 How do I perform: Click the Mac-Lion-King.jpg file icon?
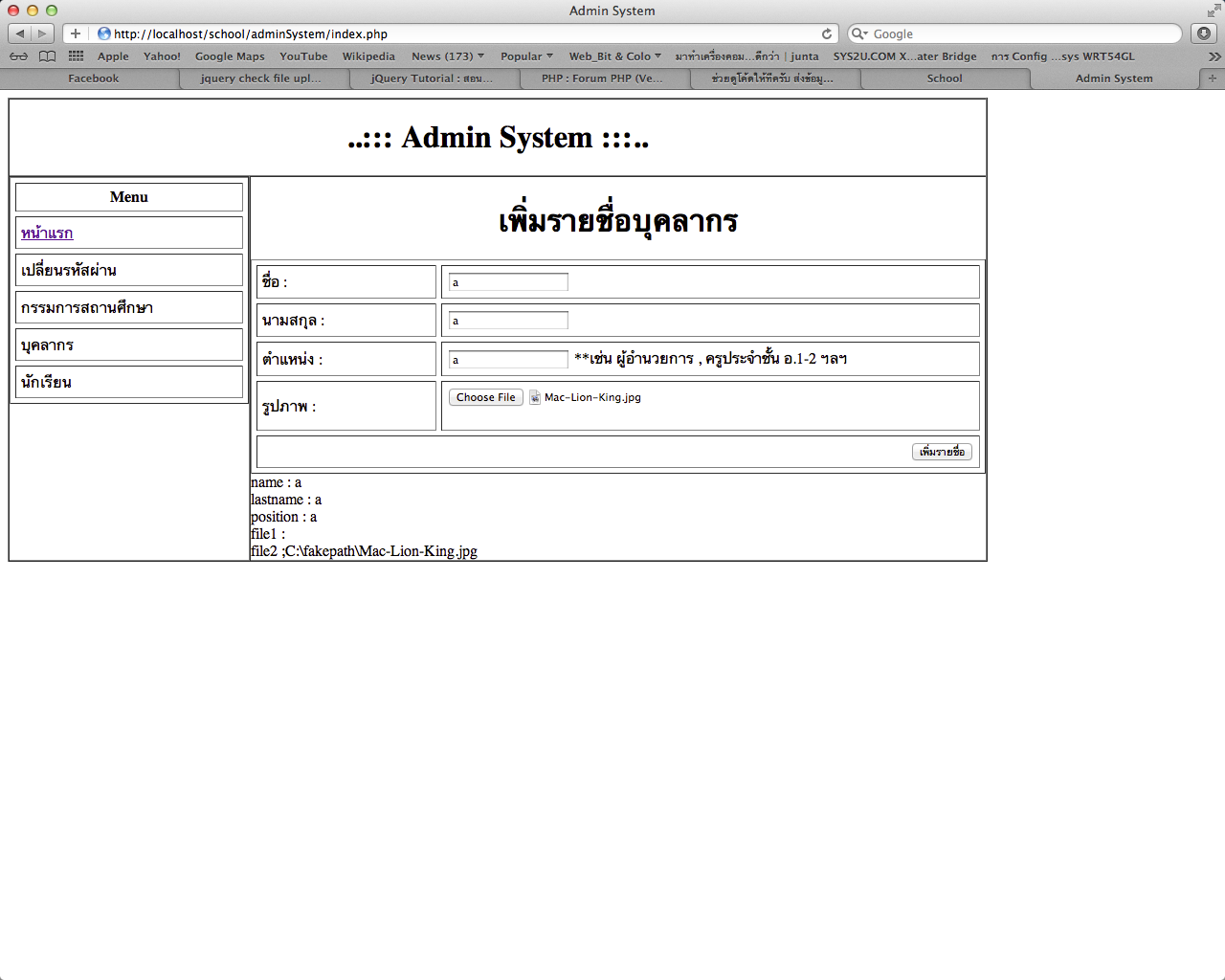(x=535, y=397)
